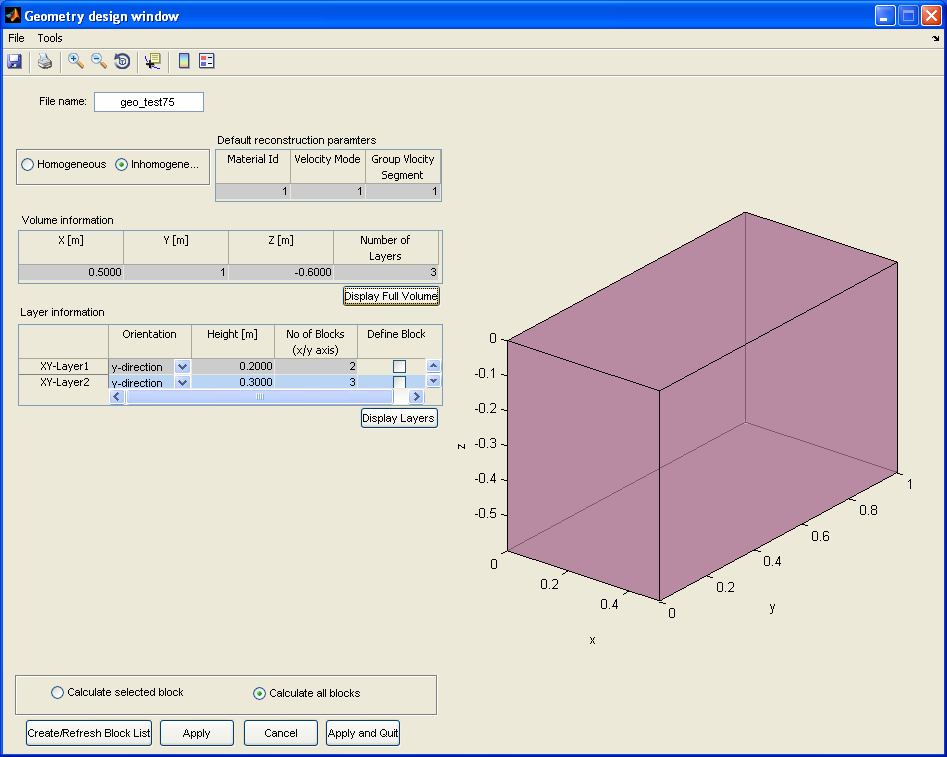Viewport: 947px width, 757px height.
Task: Click Display Full Volume button
Action: pos(391,296)
